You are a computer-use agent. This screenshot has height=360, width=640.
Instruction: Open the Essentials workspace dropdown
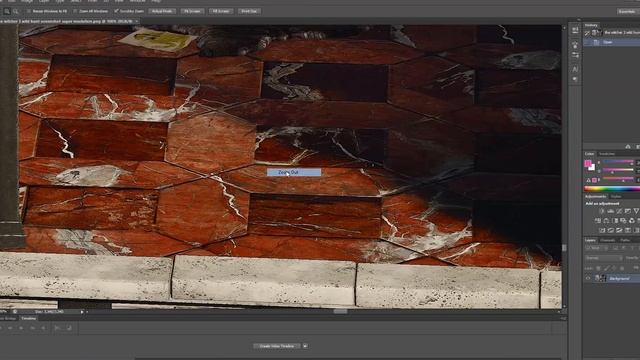628,11
